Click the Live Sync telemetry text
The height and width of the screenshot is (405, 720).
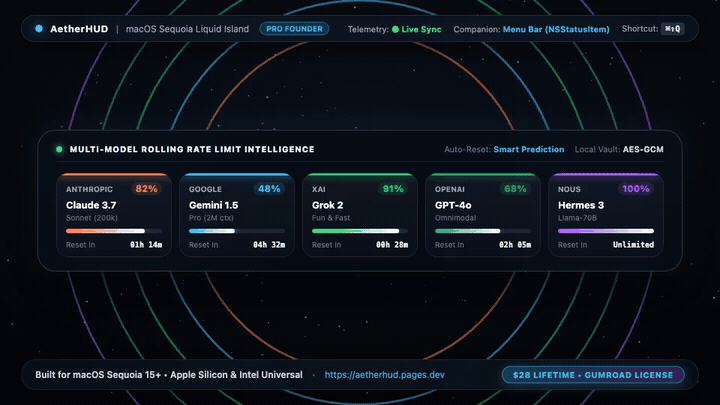[x=421, y=29]
